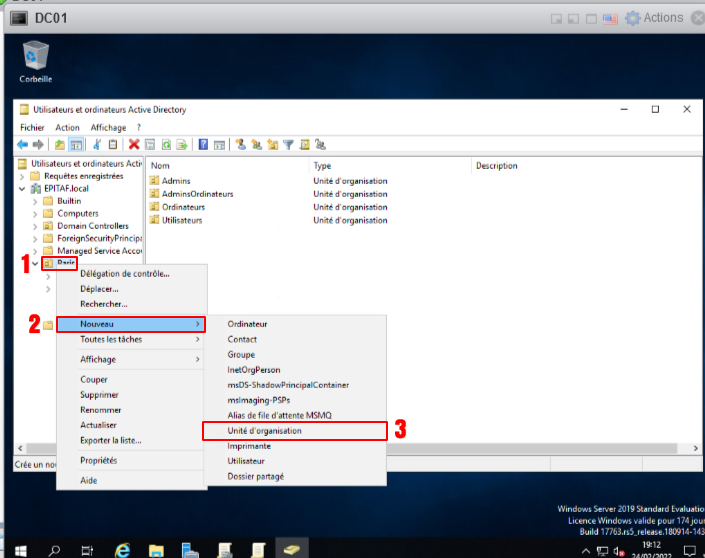Choose Délégation de contrôle from context menu
This screenshot has width=705, height=558.
tap(125, 274)
